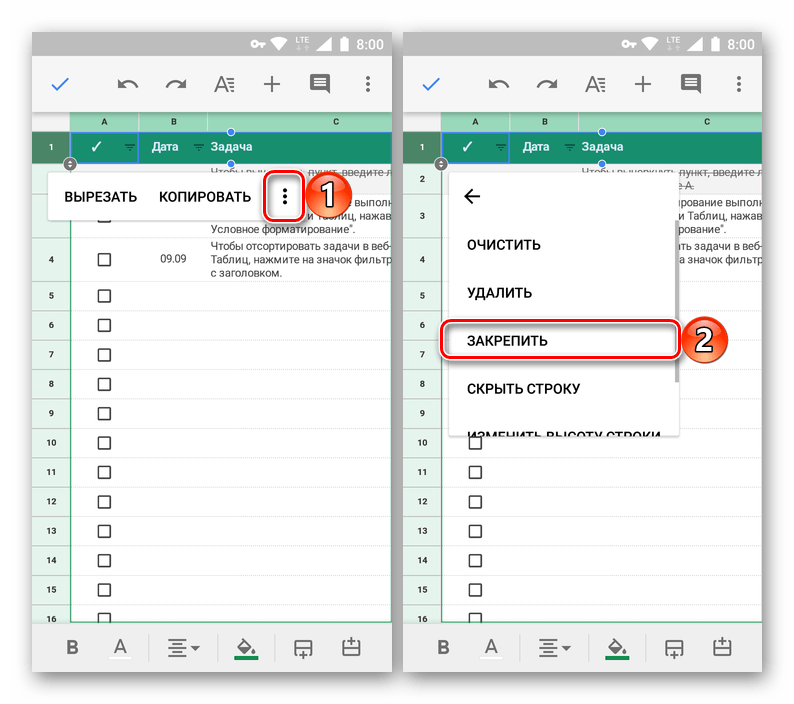This screenshot has width=794, height=704.
Task: Open overflow menu in right screenshot top toolbar
Action: pos(739,84)
